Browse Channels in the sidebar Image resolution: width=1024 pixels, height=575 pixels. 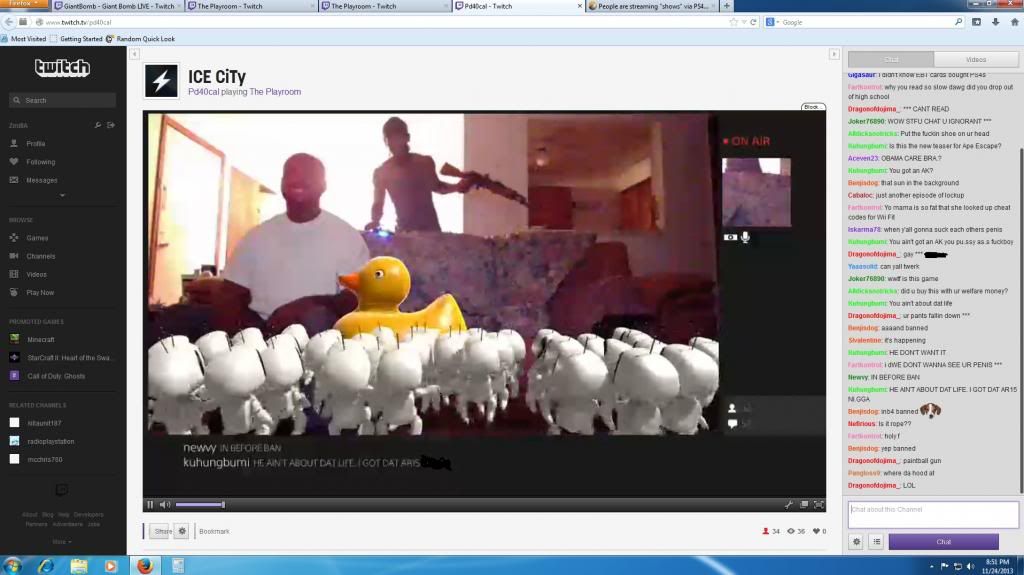[40, 256]
